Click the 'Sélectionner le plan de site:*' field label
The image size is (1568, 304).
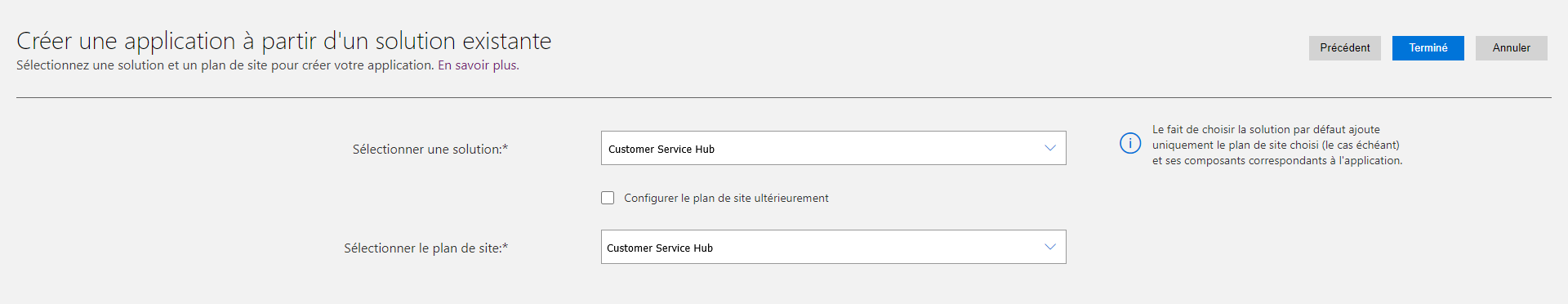pos(425,248)
